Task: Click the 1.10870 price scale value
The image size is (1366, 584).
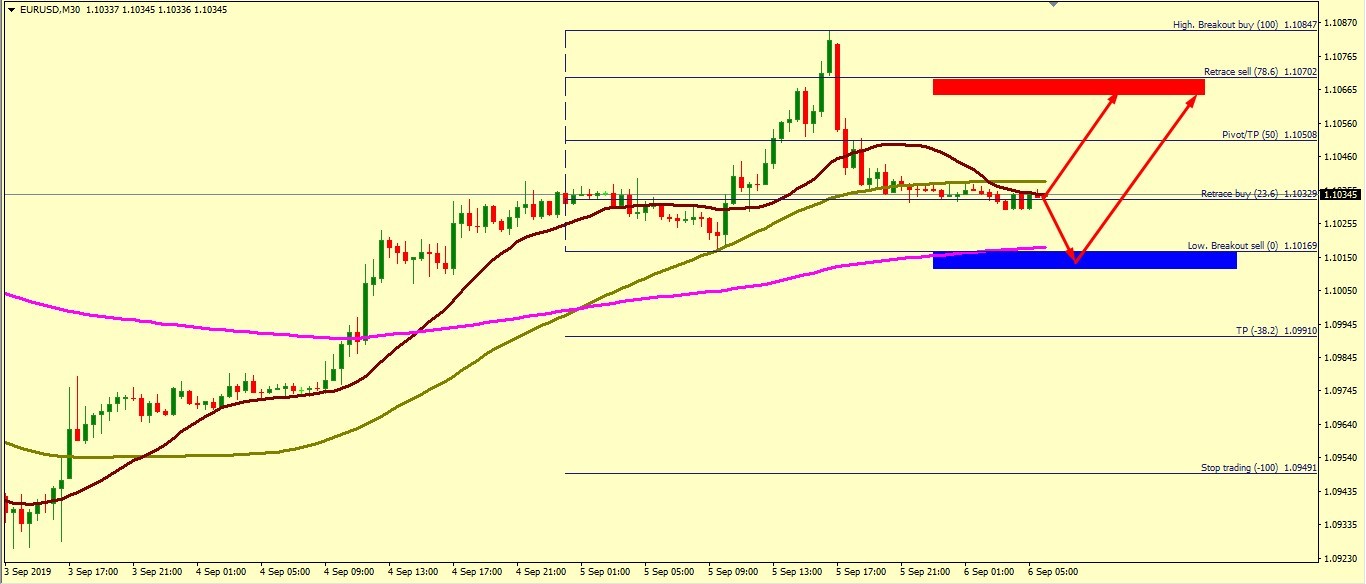Action: coord(1341,22)
